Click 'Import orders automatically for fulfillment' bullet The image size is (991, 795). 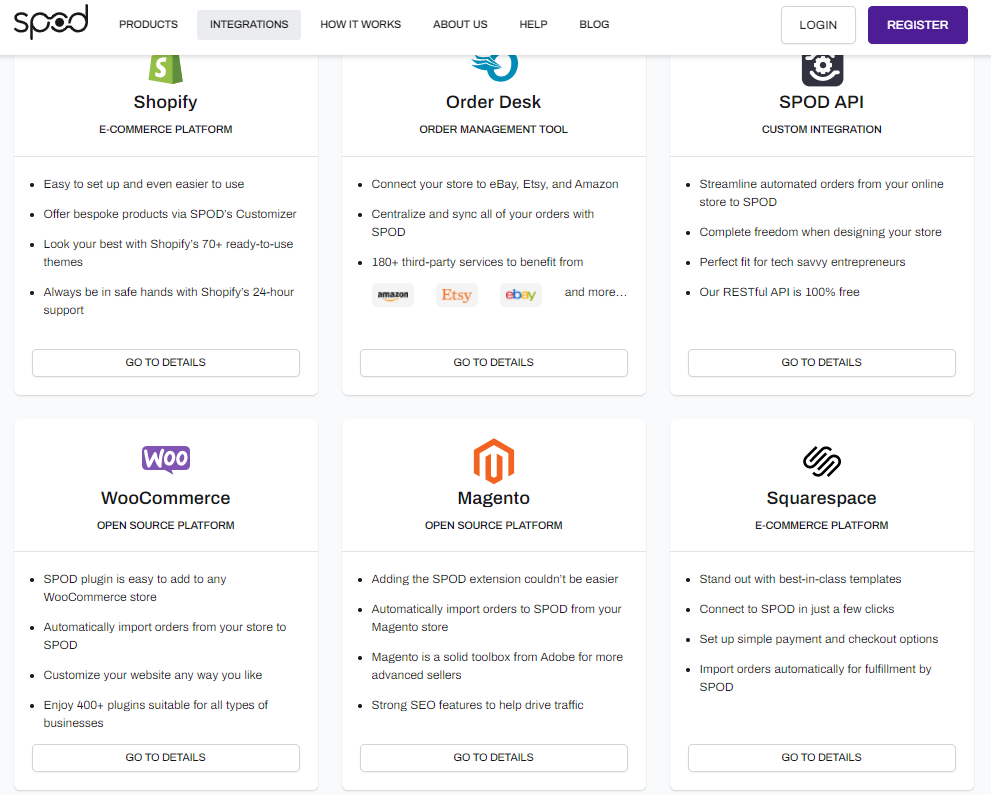coord(815,678)
